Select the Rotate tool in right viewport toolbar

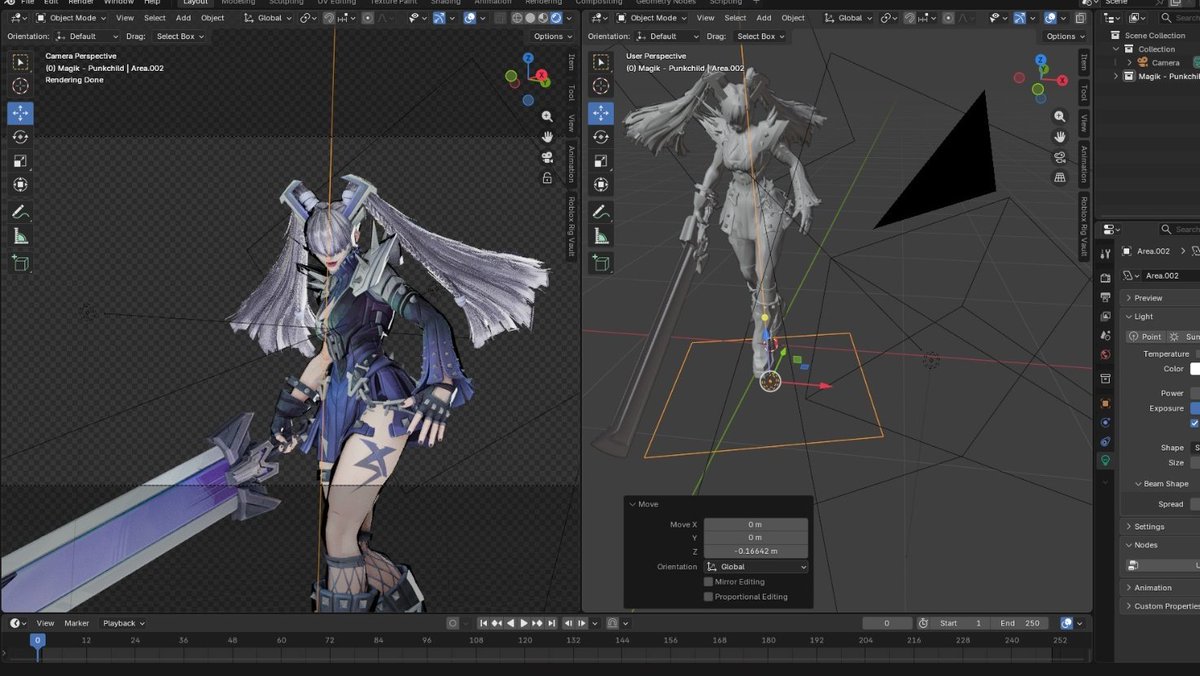(x=600, y=137)
